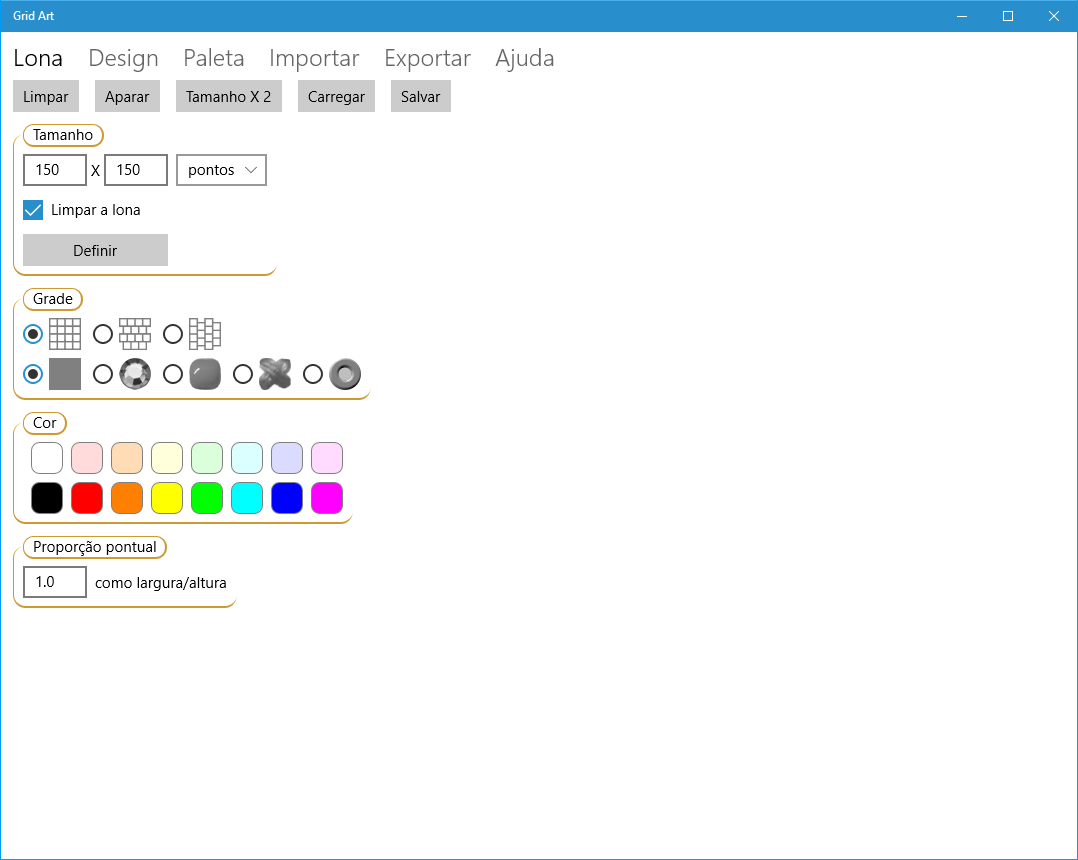The image size is (1078, 860).
Task: Switch to the Lona tab
Action: [x=38, y=58]
